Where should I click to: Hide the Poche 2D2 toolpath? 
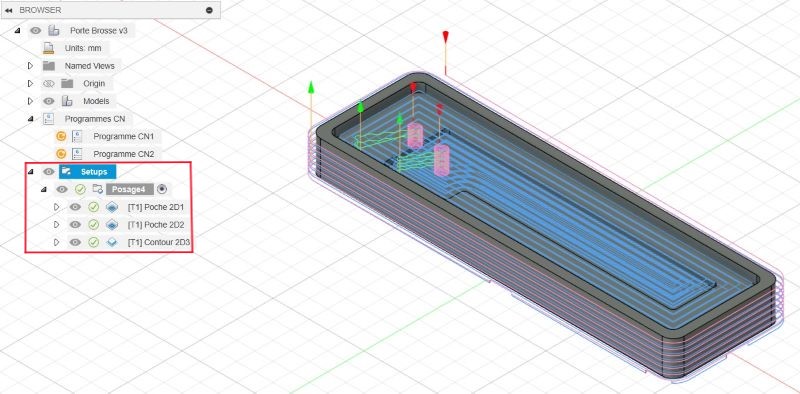pyautogui.click(x=75, y=225)
